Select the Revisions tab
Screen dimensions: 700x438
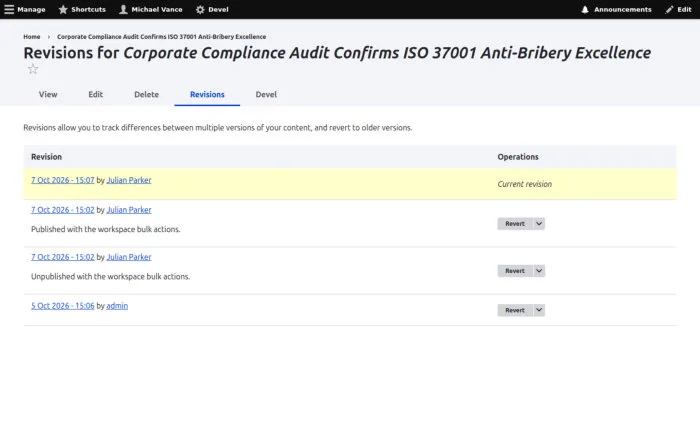pyautogui.click(x=207, y=94)
